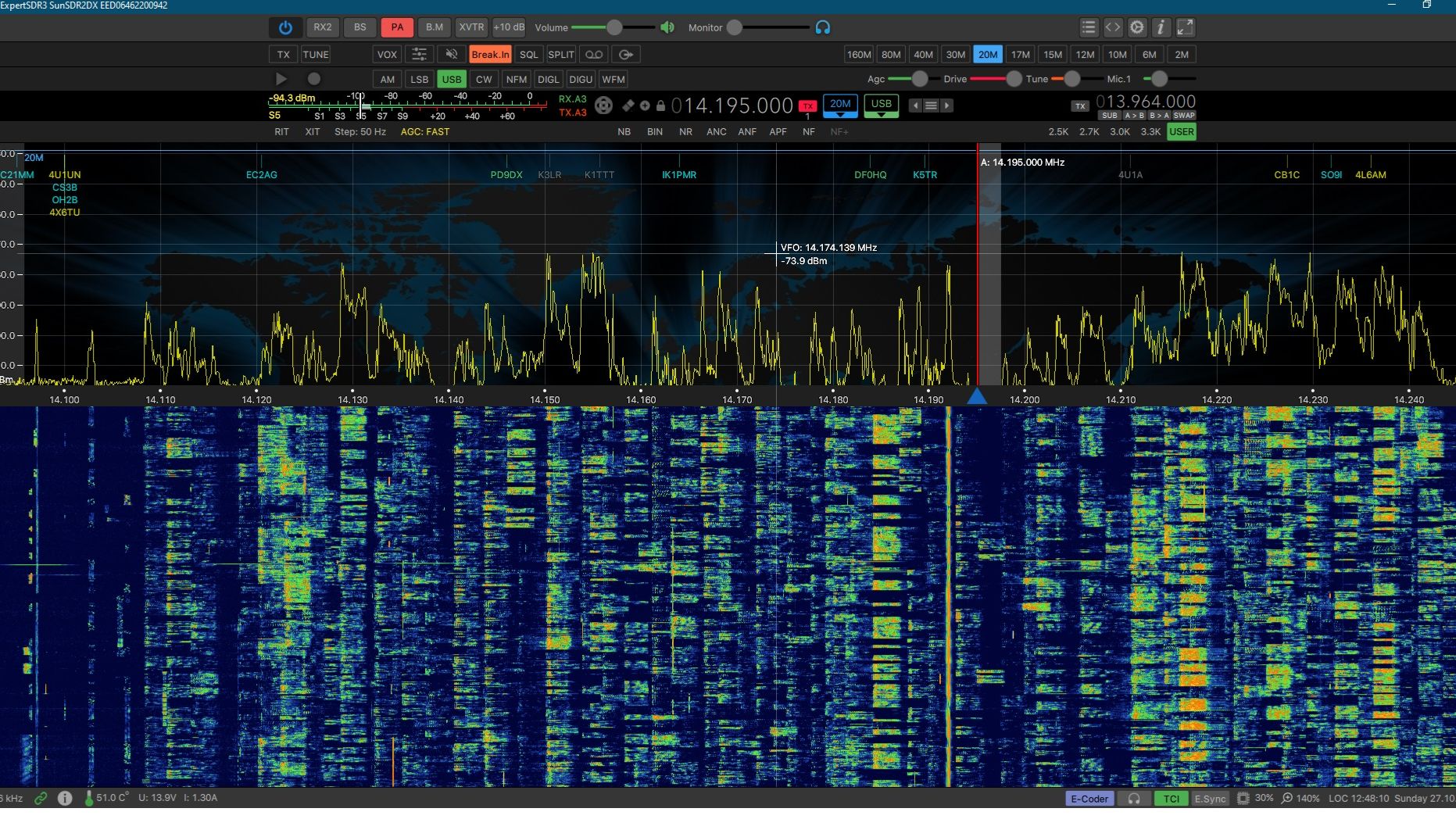The image size is (1456, 819).
Task: Toggle the padlock frequency lock icon
Action: [x=660, y=106]
